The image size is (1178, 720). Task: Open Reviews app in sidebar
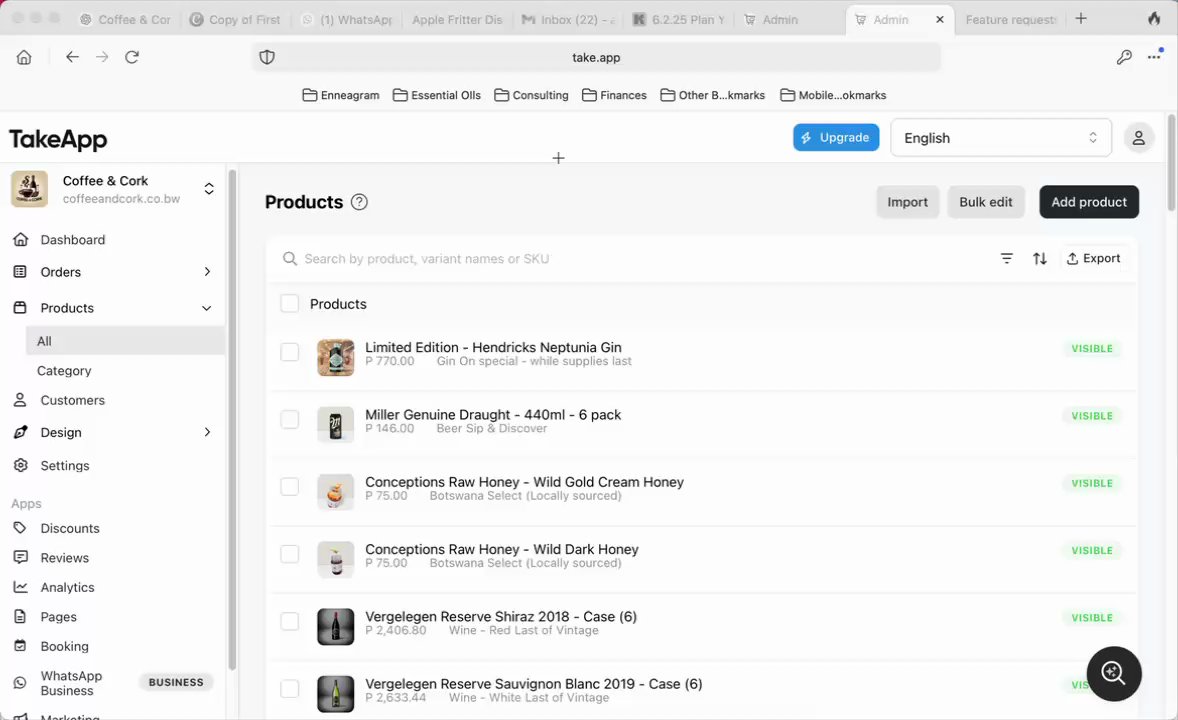[x=65, y=558]
